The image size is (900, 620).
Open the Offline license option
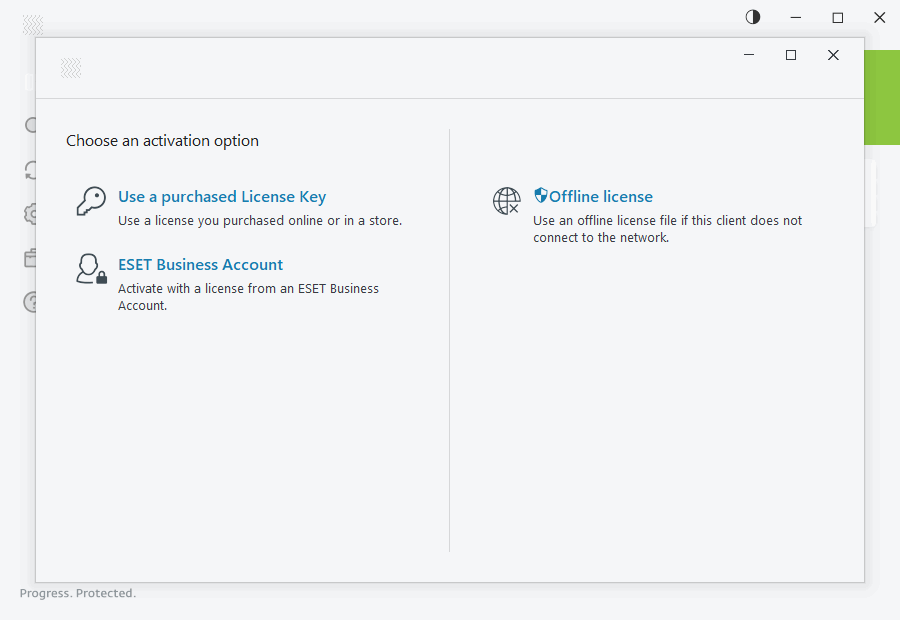(600, 196)
